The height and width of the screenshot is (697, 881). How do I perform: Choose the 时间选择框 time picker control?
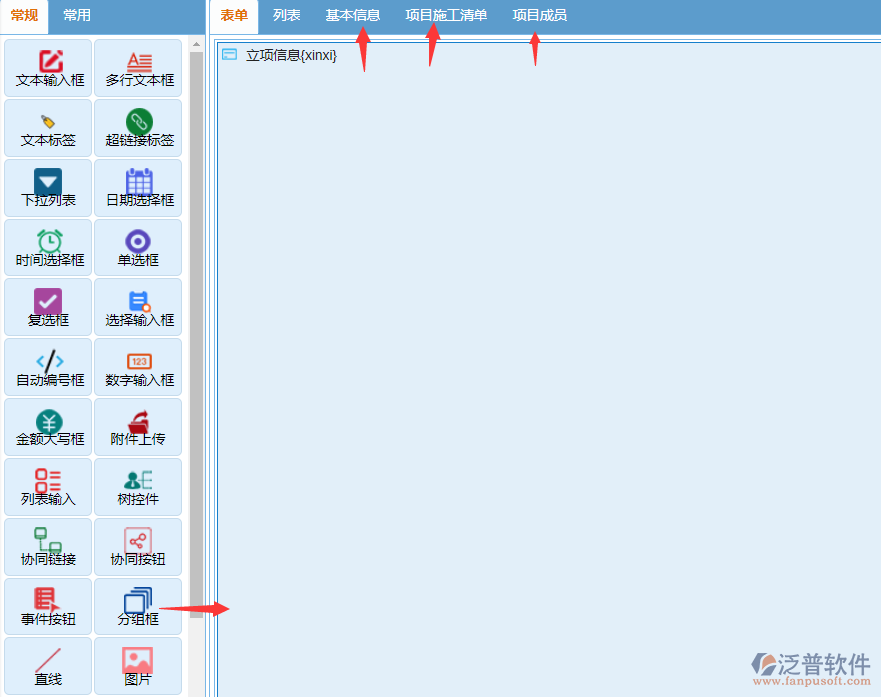click(48, 248)
